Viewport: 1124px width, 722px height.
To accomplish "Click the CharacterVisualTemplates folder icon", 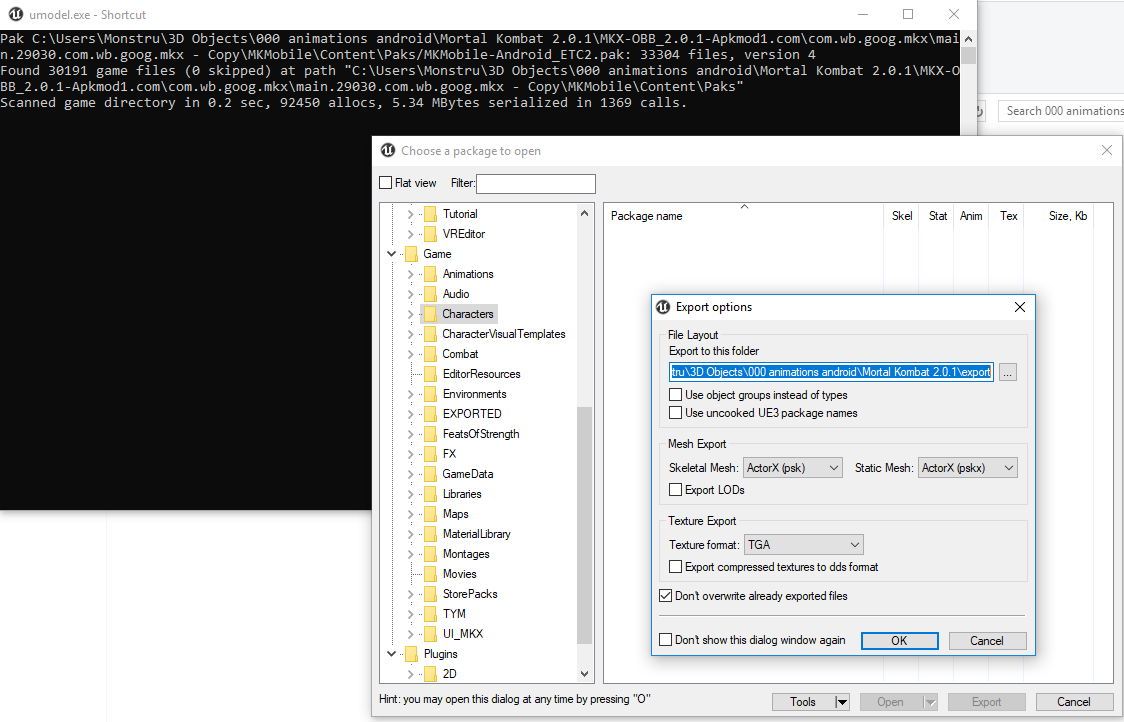I will (430, 334).
